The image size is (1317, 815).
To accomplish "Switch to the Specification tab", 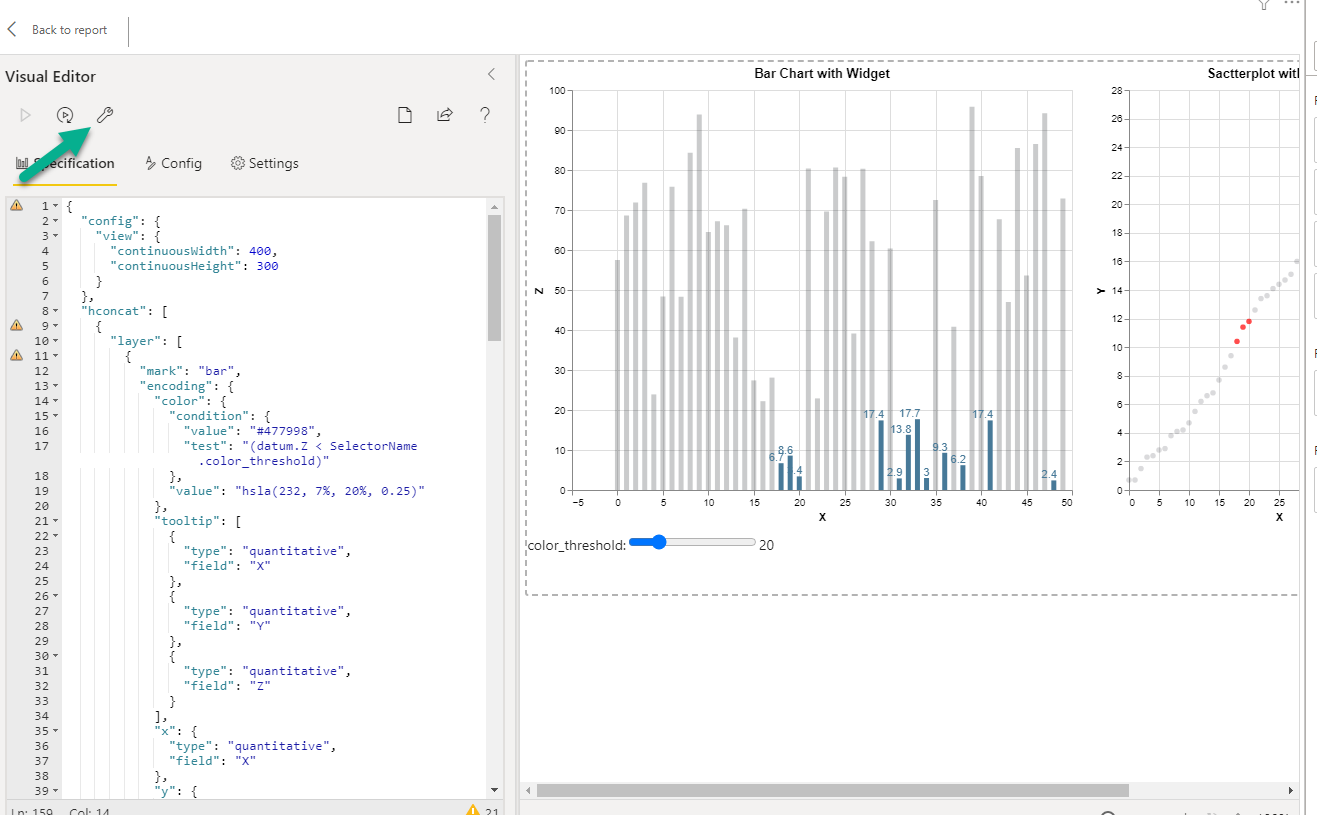I will click(x=66, y=163).
